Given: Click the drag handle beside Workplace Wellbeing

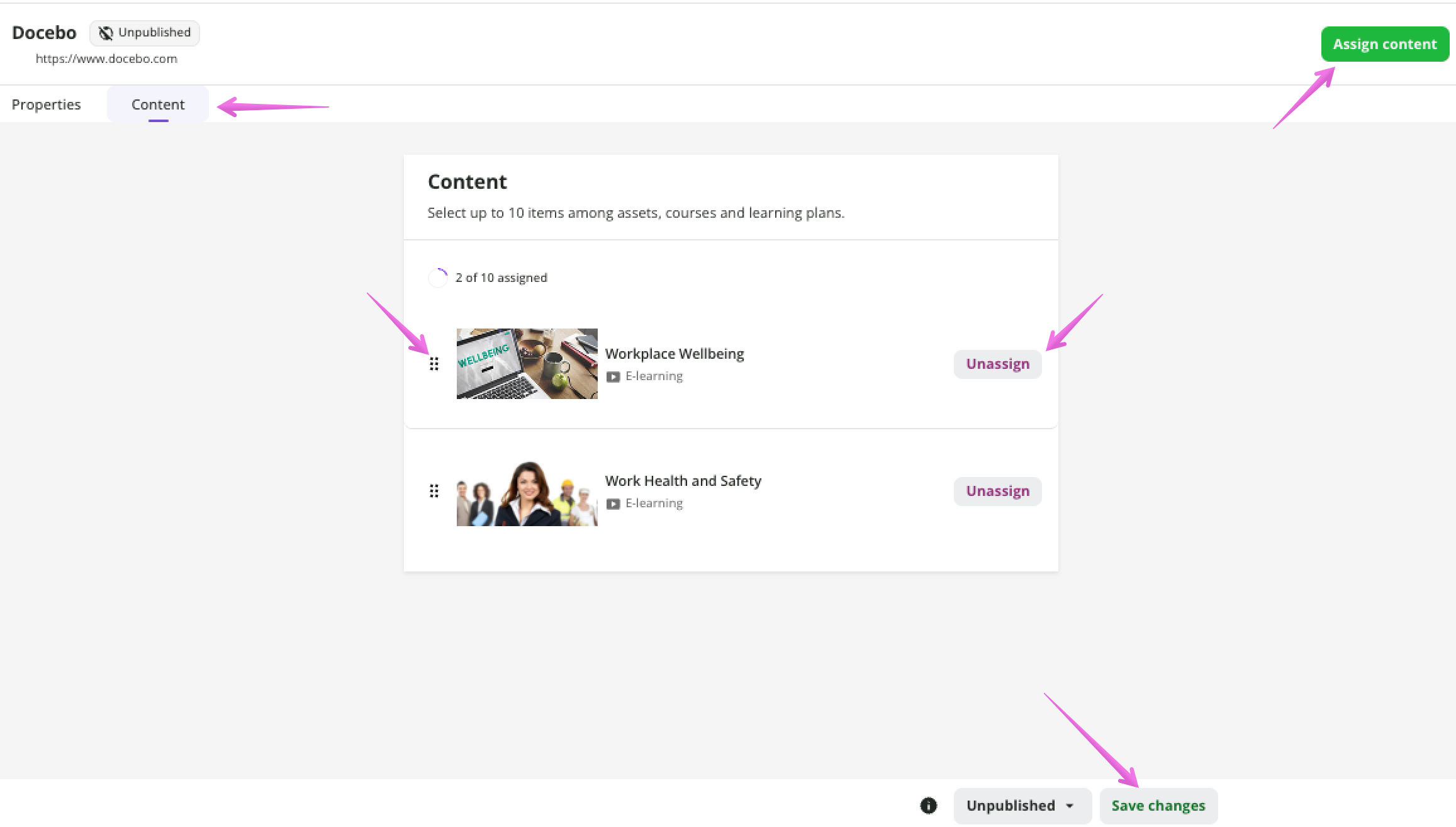Looking at the screenshot, I should pos(434,364).
